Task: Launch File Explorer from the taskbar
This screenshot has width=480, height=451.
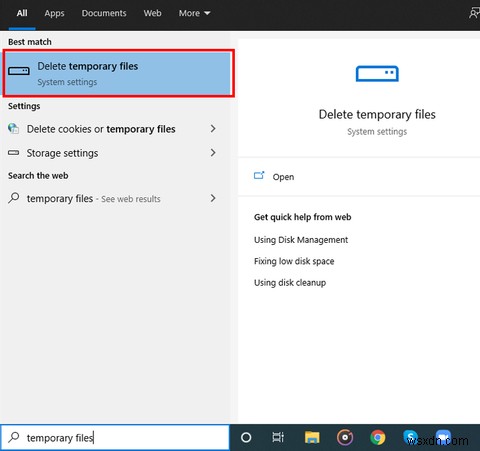Action: point(312,437)
